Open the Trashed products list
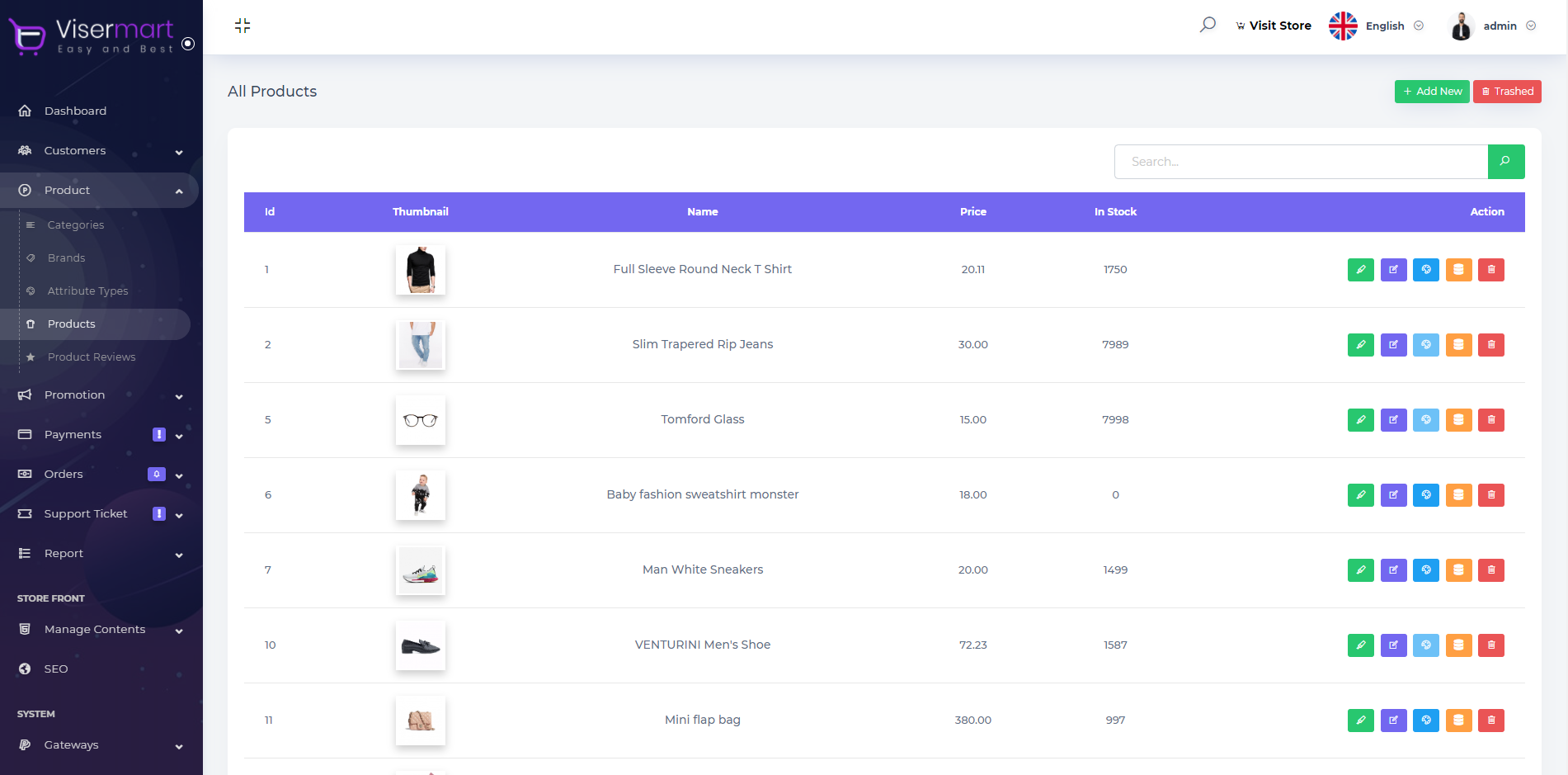1568x775 pixels. pyautogui.click(x=1507, y=92)
